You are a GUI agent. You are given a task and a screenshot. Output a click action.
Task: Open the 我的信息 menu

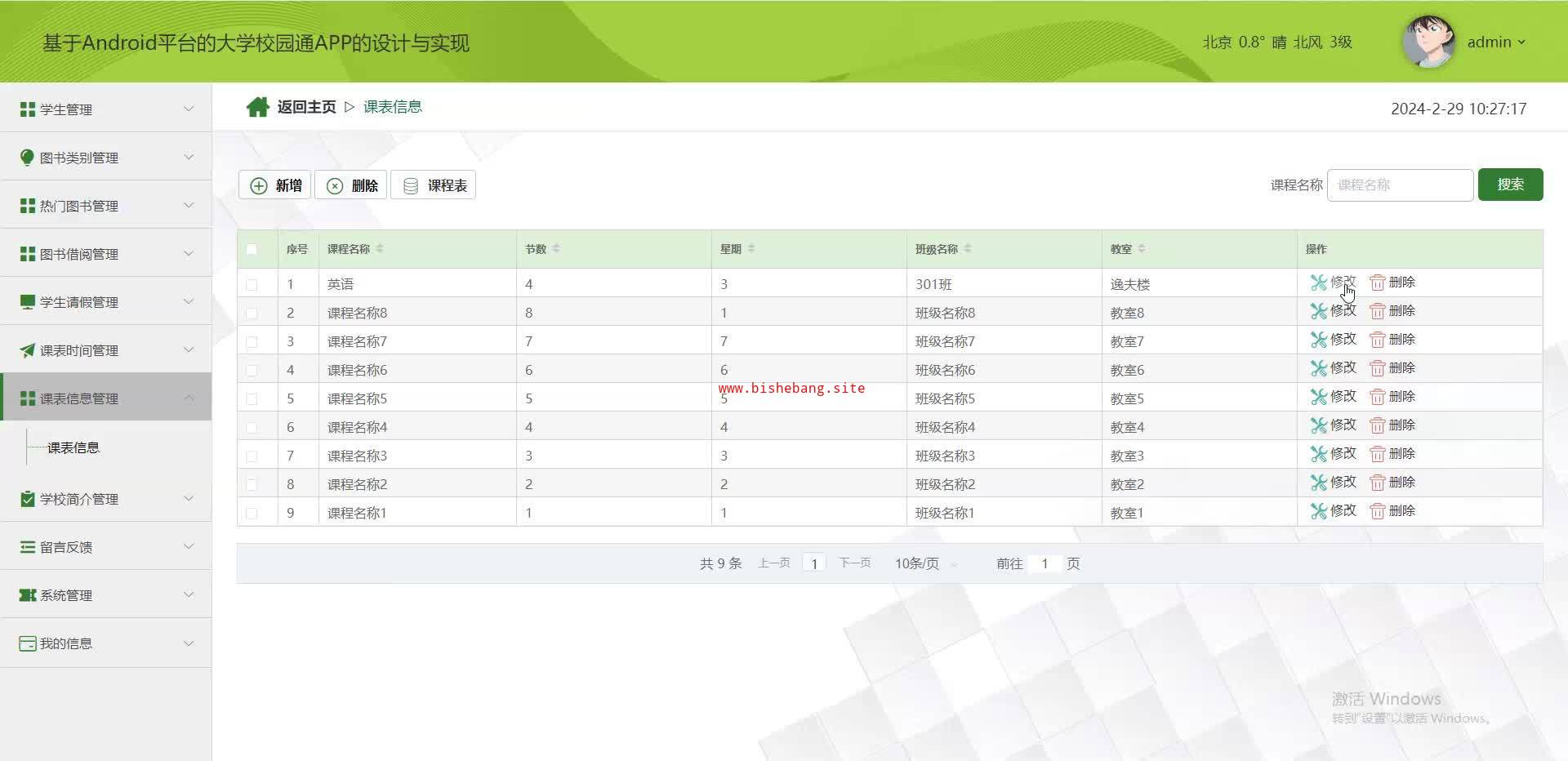point(106,643)
